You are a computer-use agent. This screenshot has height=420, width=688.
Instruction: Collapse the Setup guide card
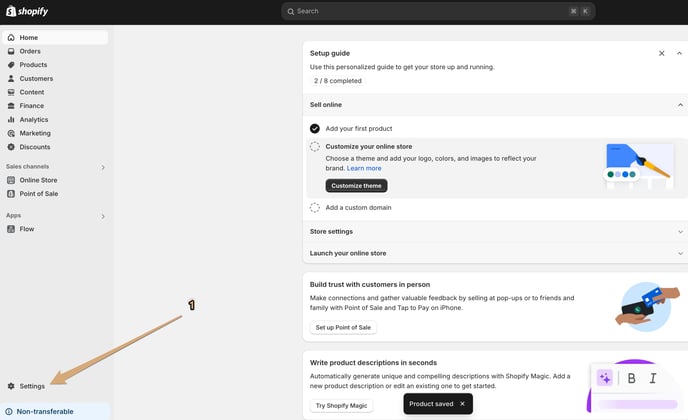click(x=679, y=53)
